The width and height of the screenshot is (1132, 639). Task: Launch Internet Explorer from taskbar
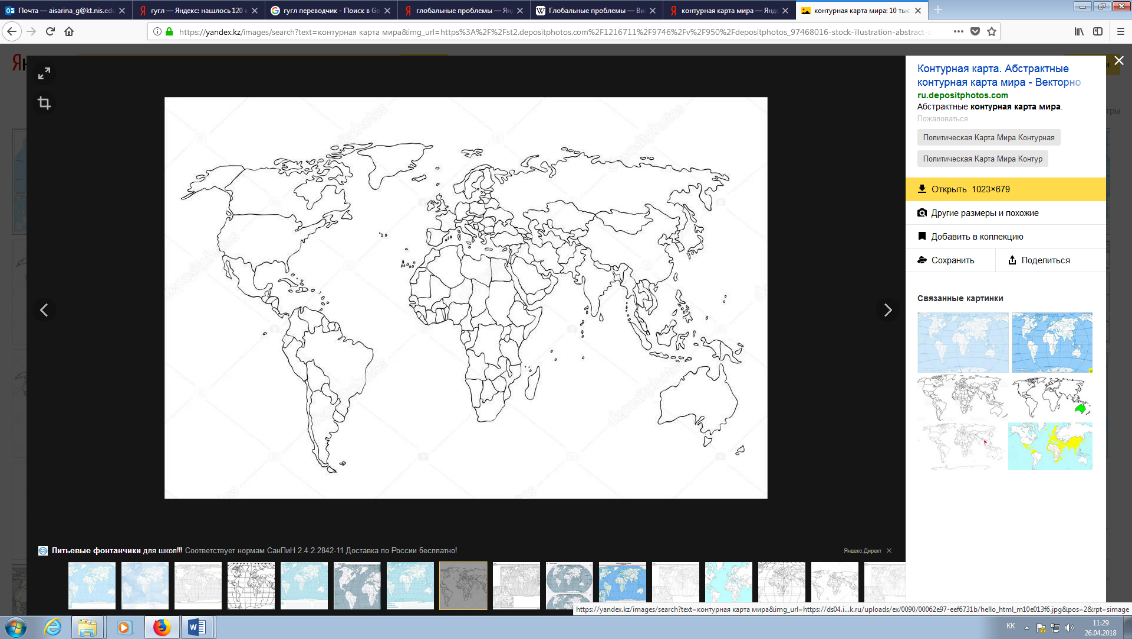point(53,627)
